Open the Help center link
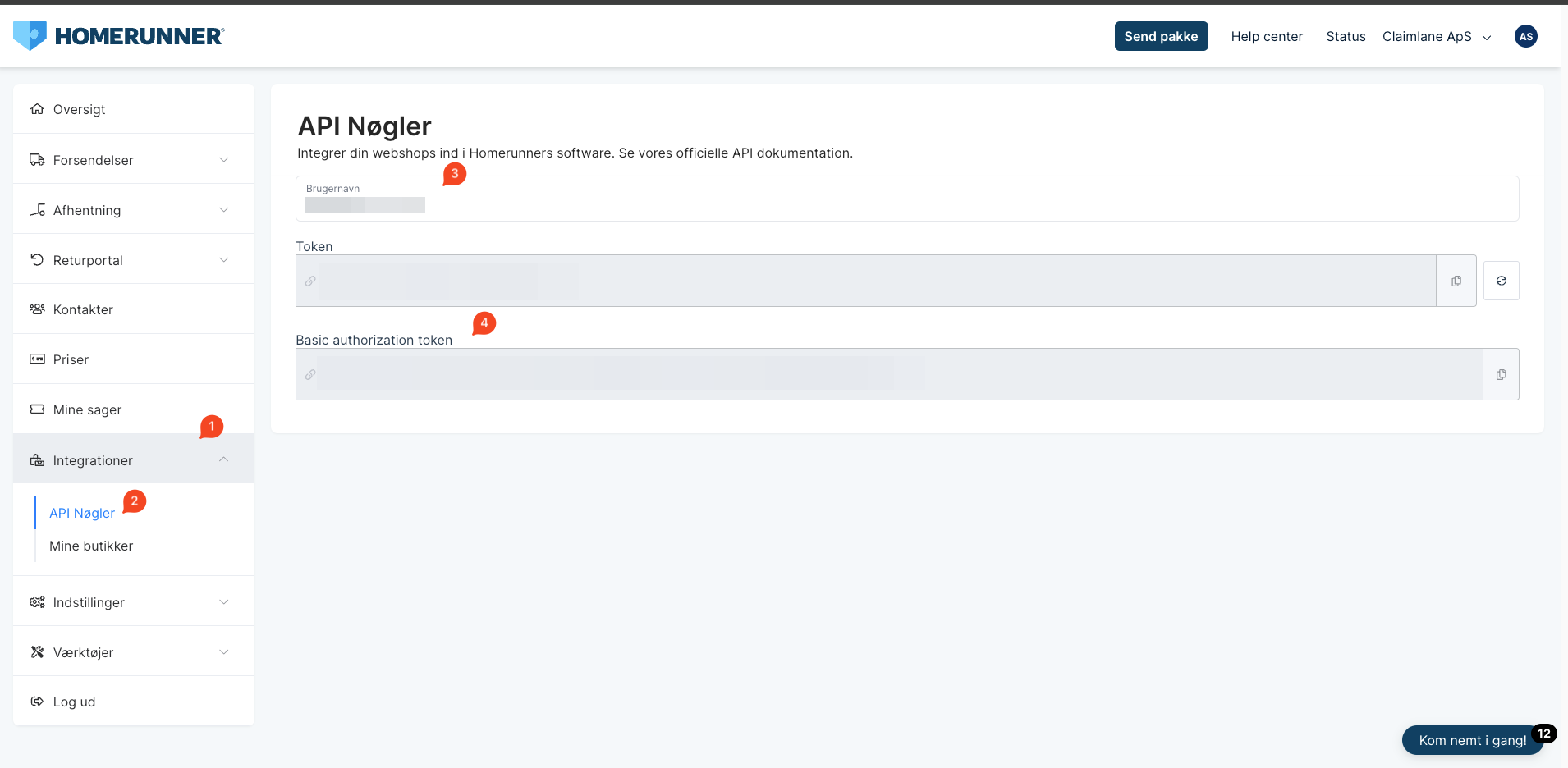This screenshot has width=1568, height=768. [1267, 36]
